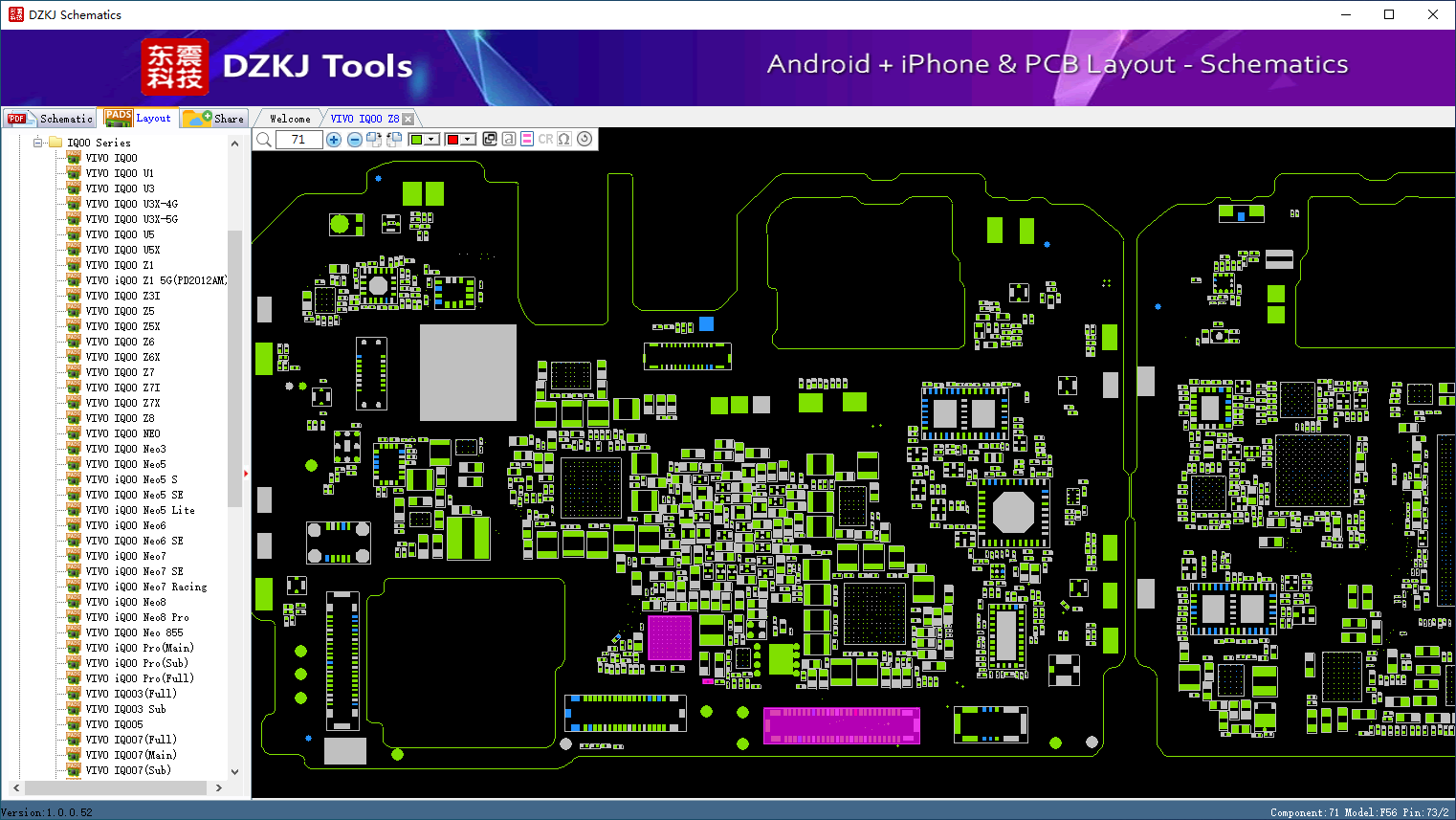Click the circular reset arrow icon
Image resolution: width=1456 pixels, height=820 pixels.
tap(585, 139)
